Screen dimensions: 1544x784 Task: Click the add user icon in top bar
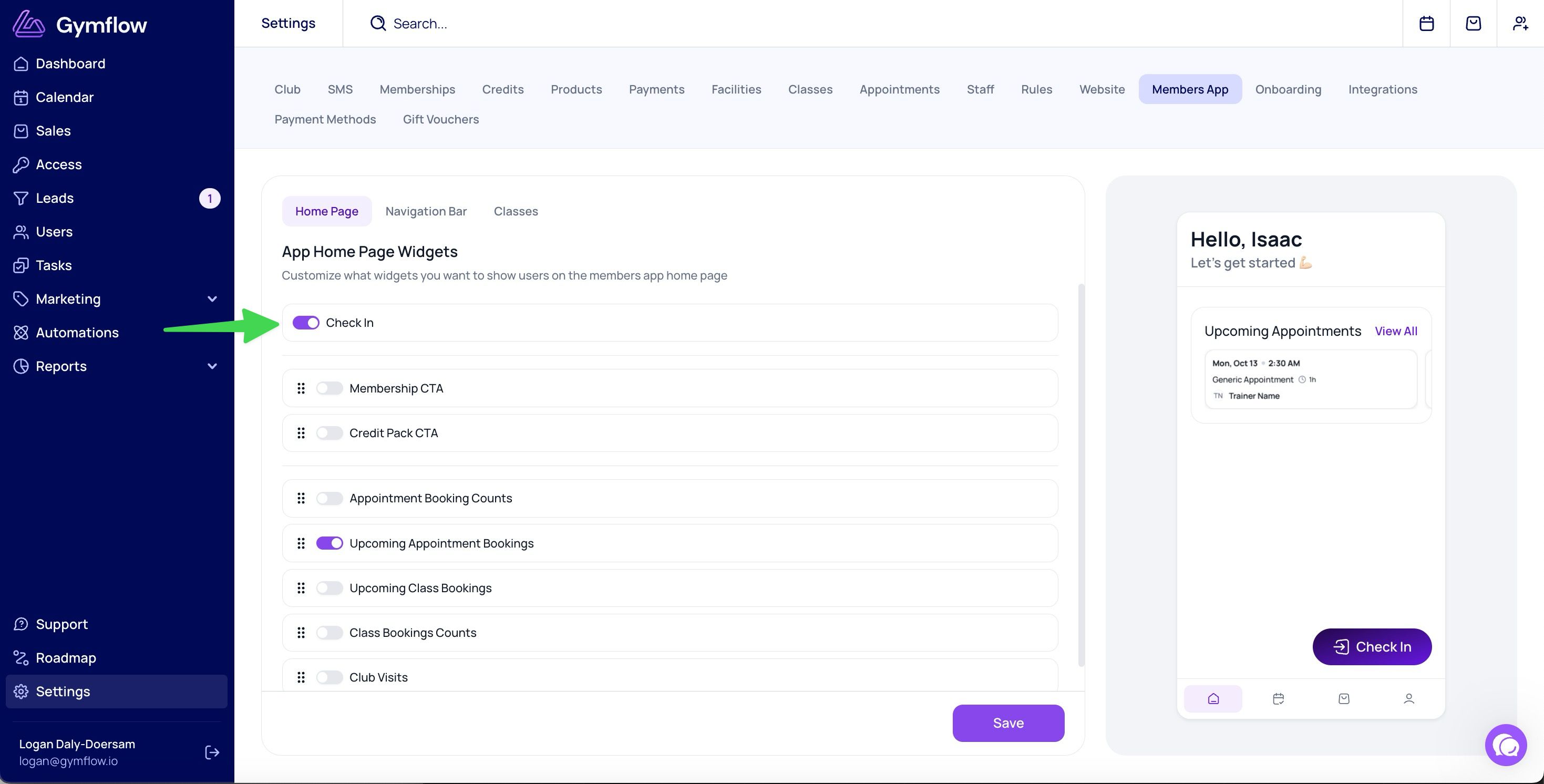click(1521, 23)
